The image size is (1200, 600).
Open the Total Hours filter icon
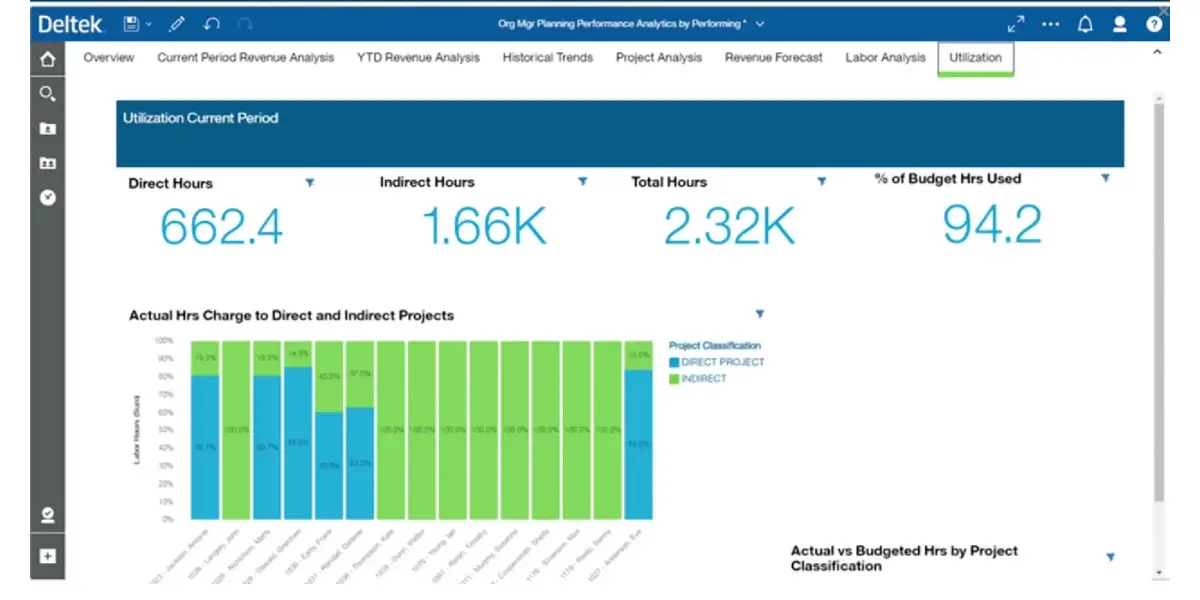point(822,181)
